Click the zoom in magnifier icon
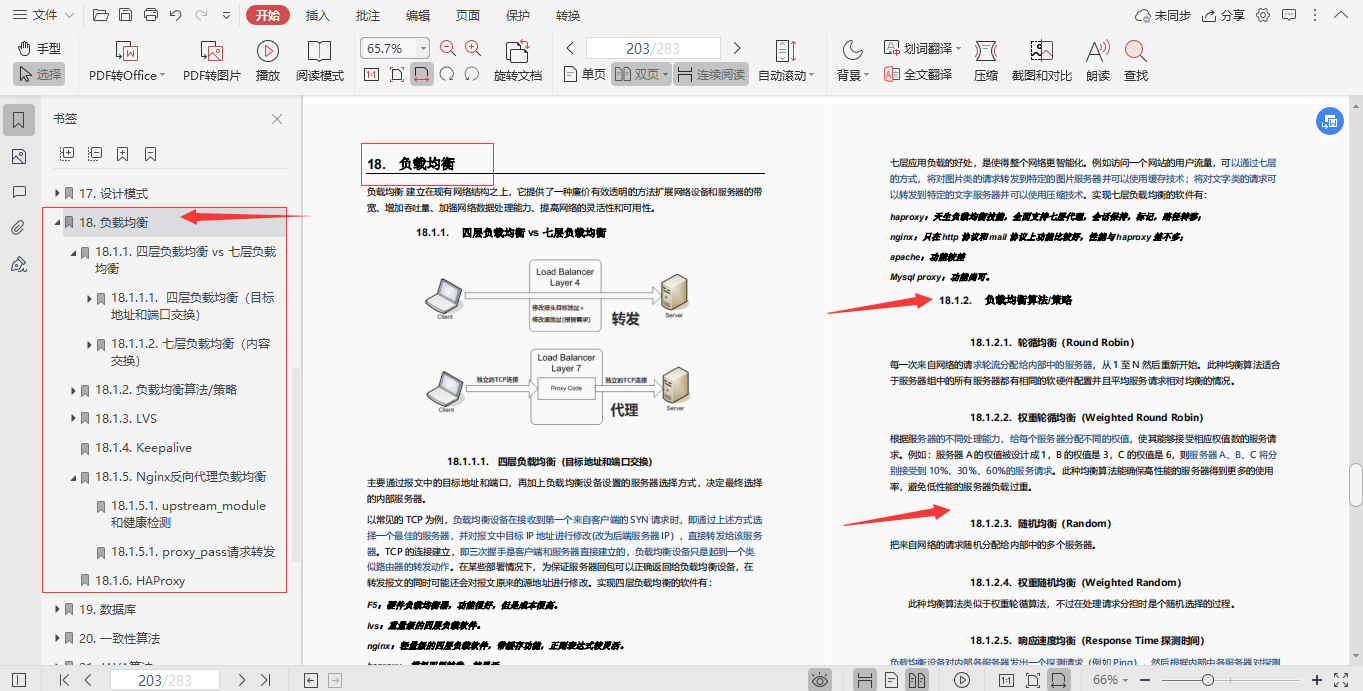The width and height of the screenshot is (1363, 691). tap(473, 48)
